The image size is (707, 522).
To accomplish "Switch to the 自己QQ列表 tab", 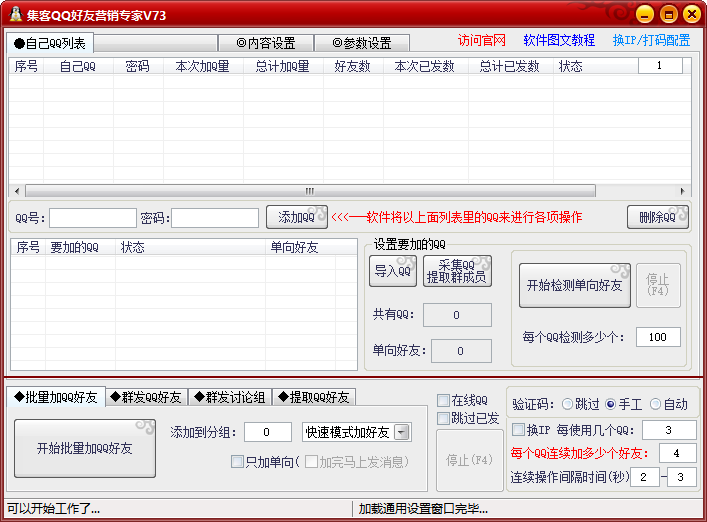I will (50, 43).
